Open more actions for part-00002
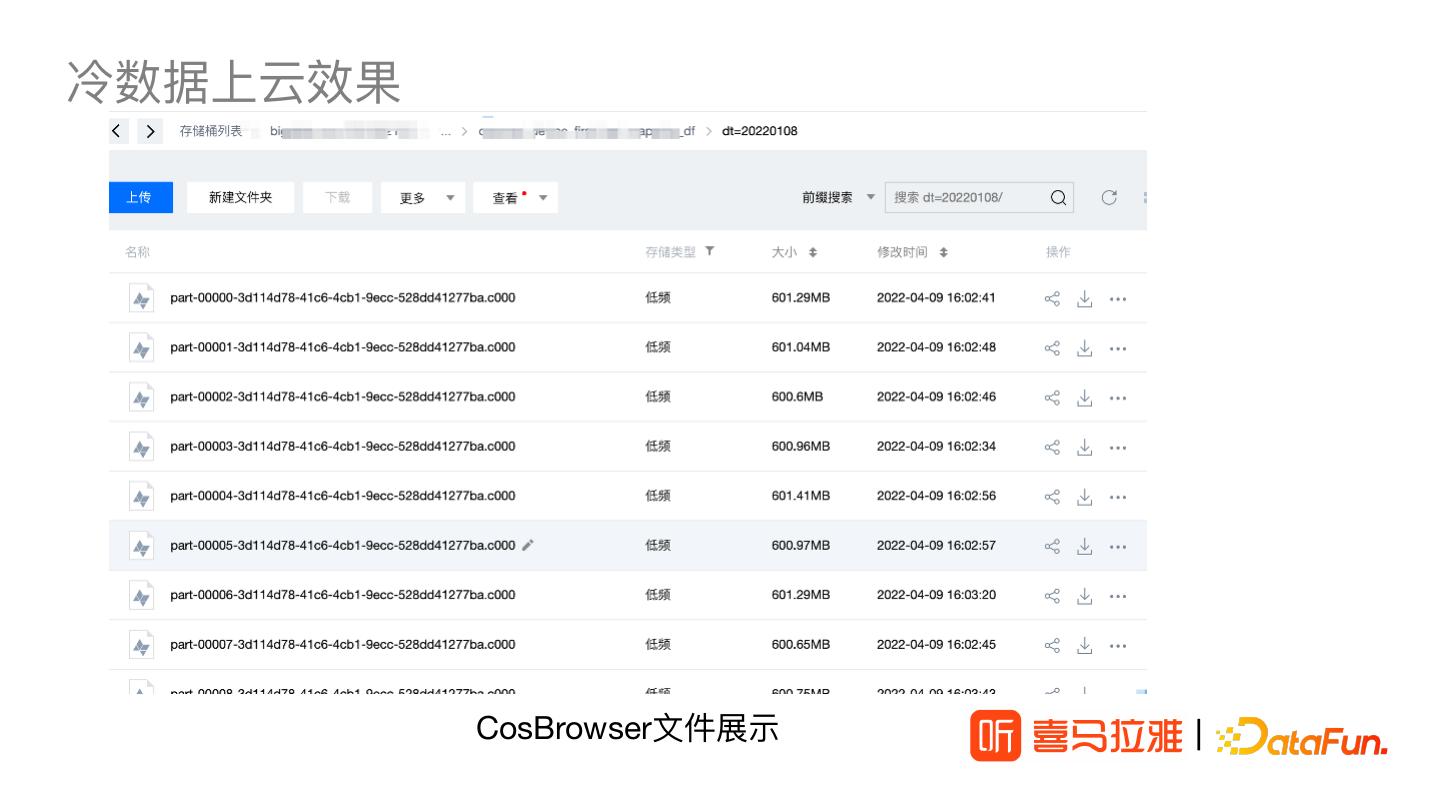Viewport: 1440px width, 810px height. point(1118,398)
